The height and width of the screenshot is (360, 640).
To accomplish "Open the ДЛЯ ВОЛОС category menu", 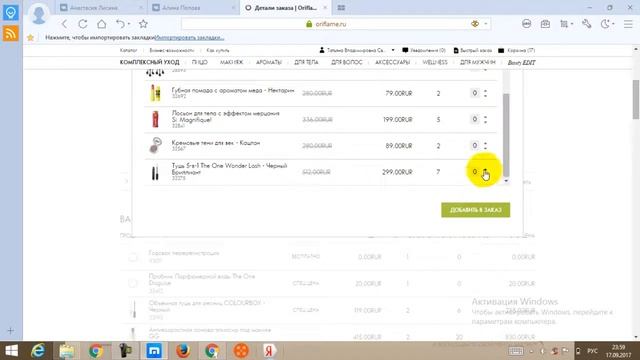I will click(x=347, y=62).
